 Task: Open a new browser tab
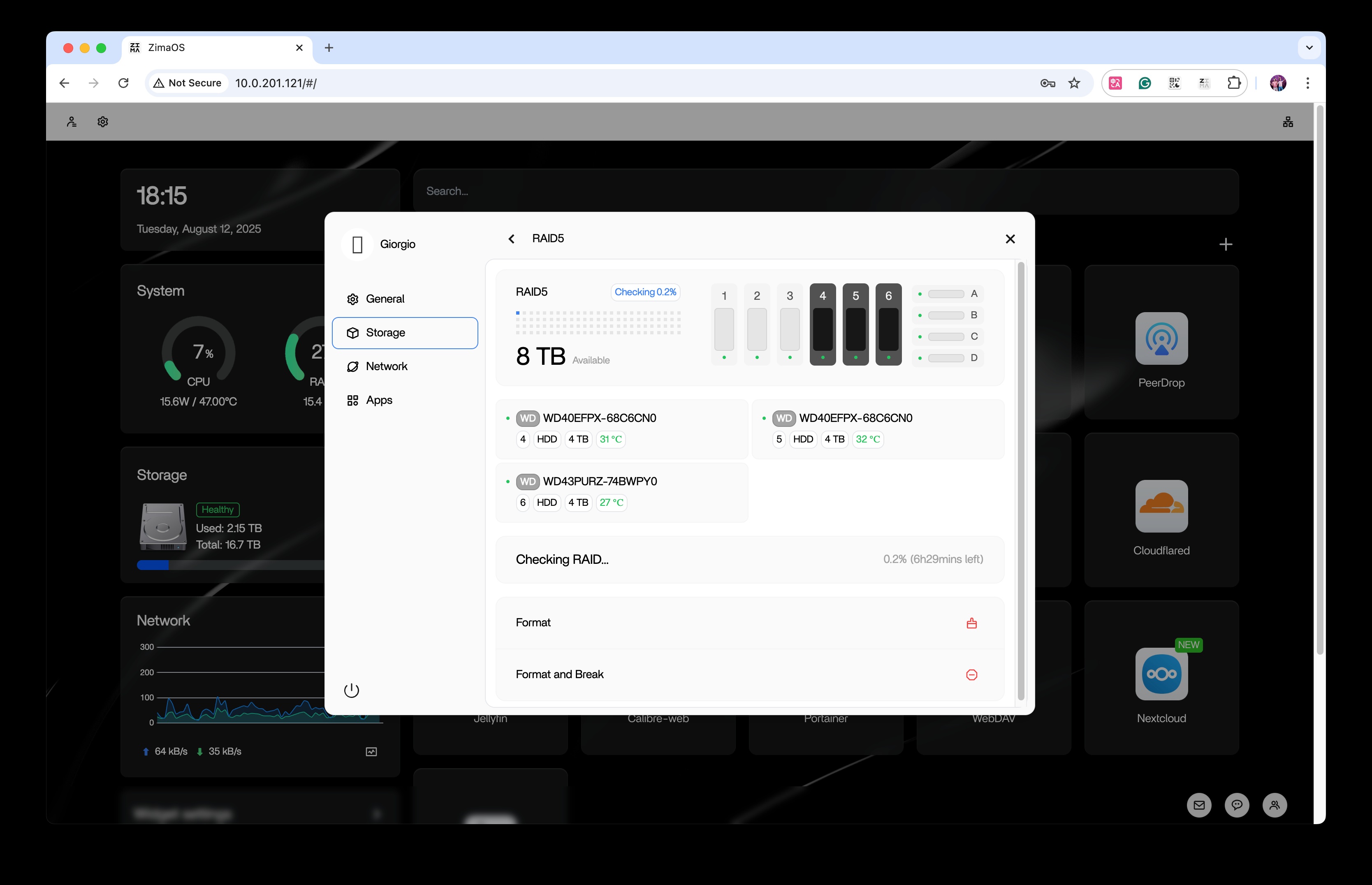tap(329, 48)
